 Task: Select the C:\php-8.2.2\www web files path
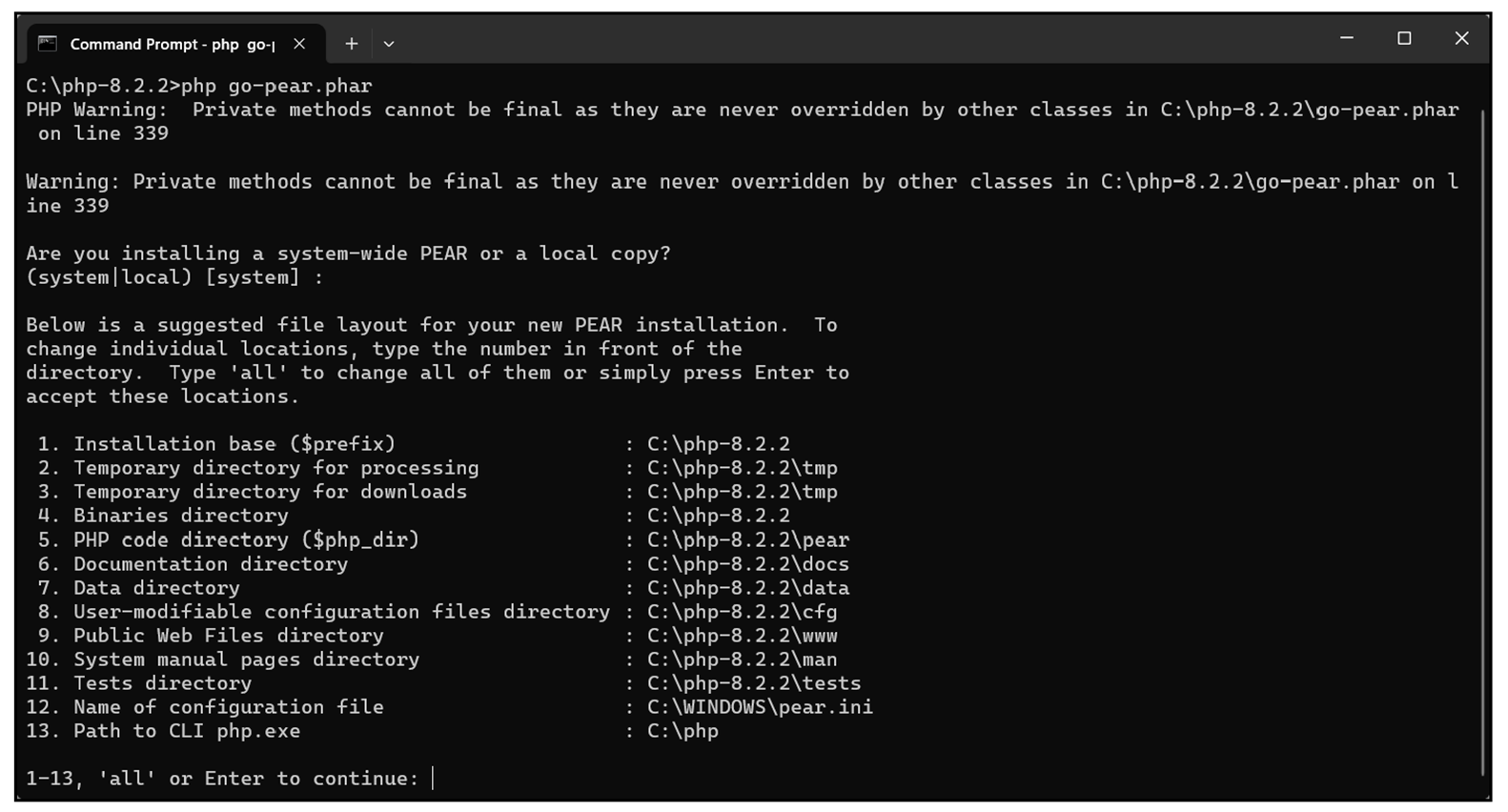pyautogui.click(x=742, y=635)
